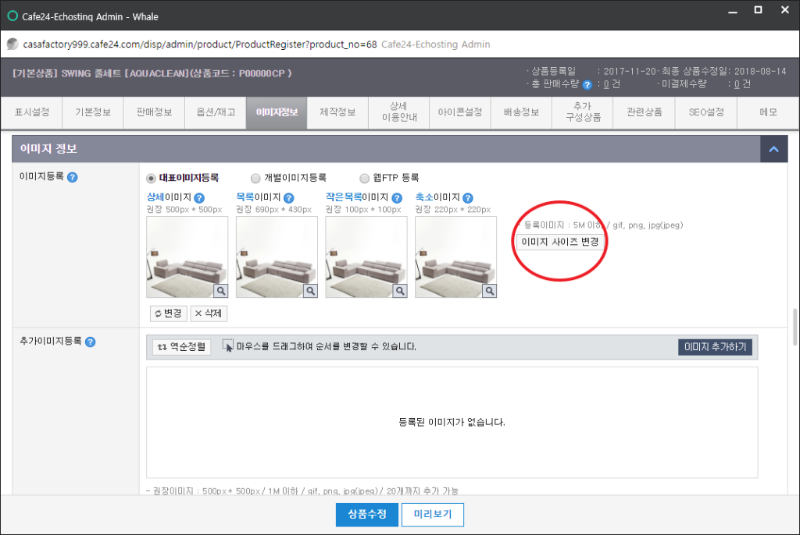Click the Whale browser logo icon
Image resolution: width=800 pixels, height=535 pixels.
coord(12,16)
